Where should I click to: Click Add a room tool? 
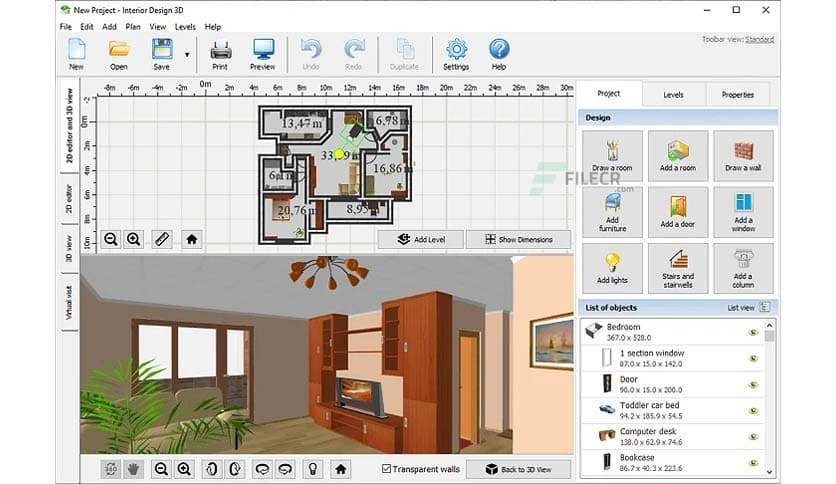(678, 156)
